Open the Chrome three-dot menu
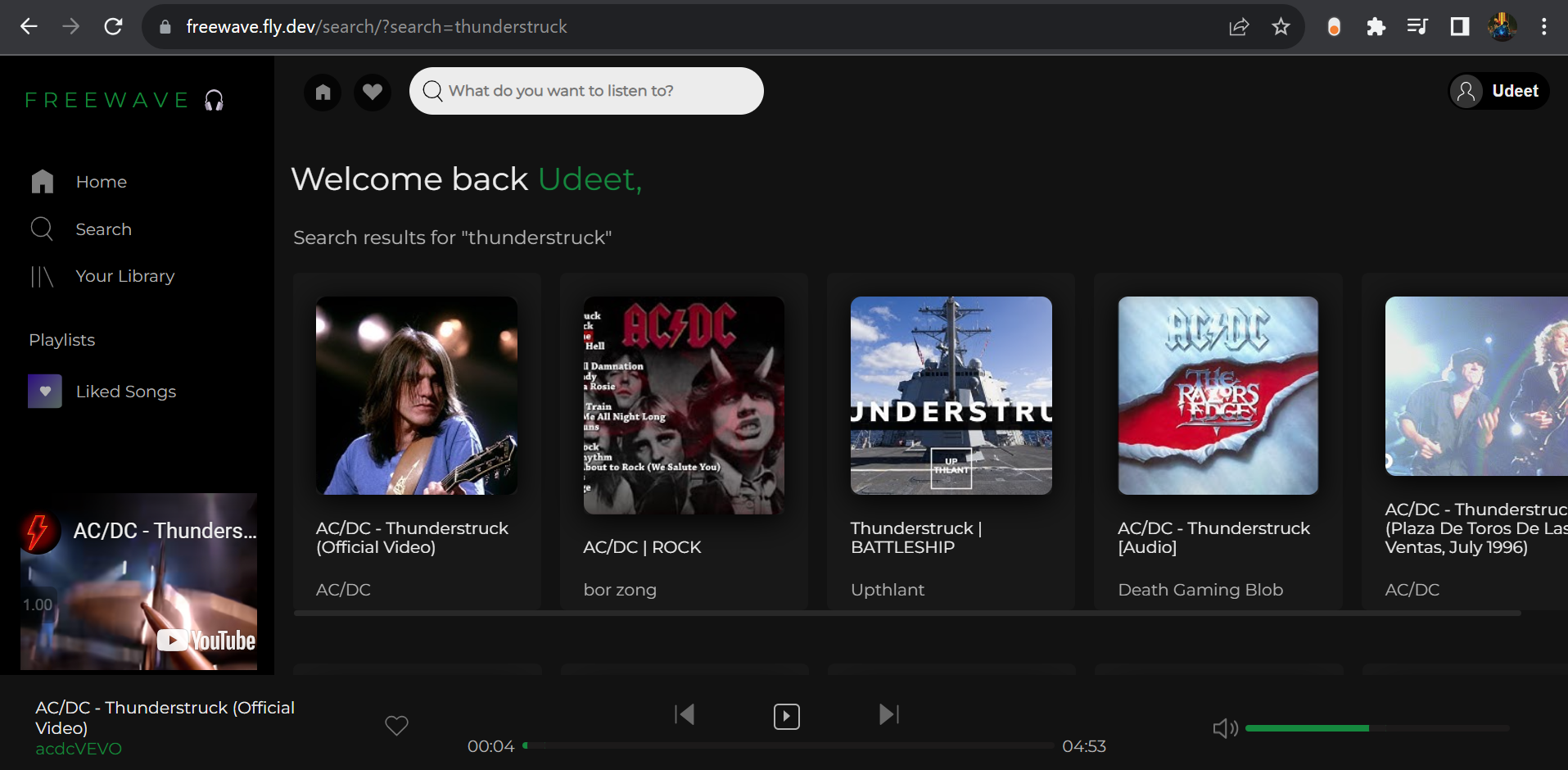Image resolution: width=1568 pixels, height=770 pixels. [x=1544, y=27]
